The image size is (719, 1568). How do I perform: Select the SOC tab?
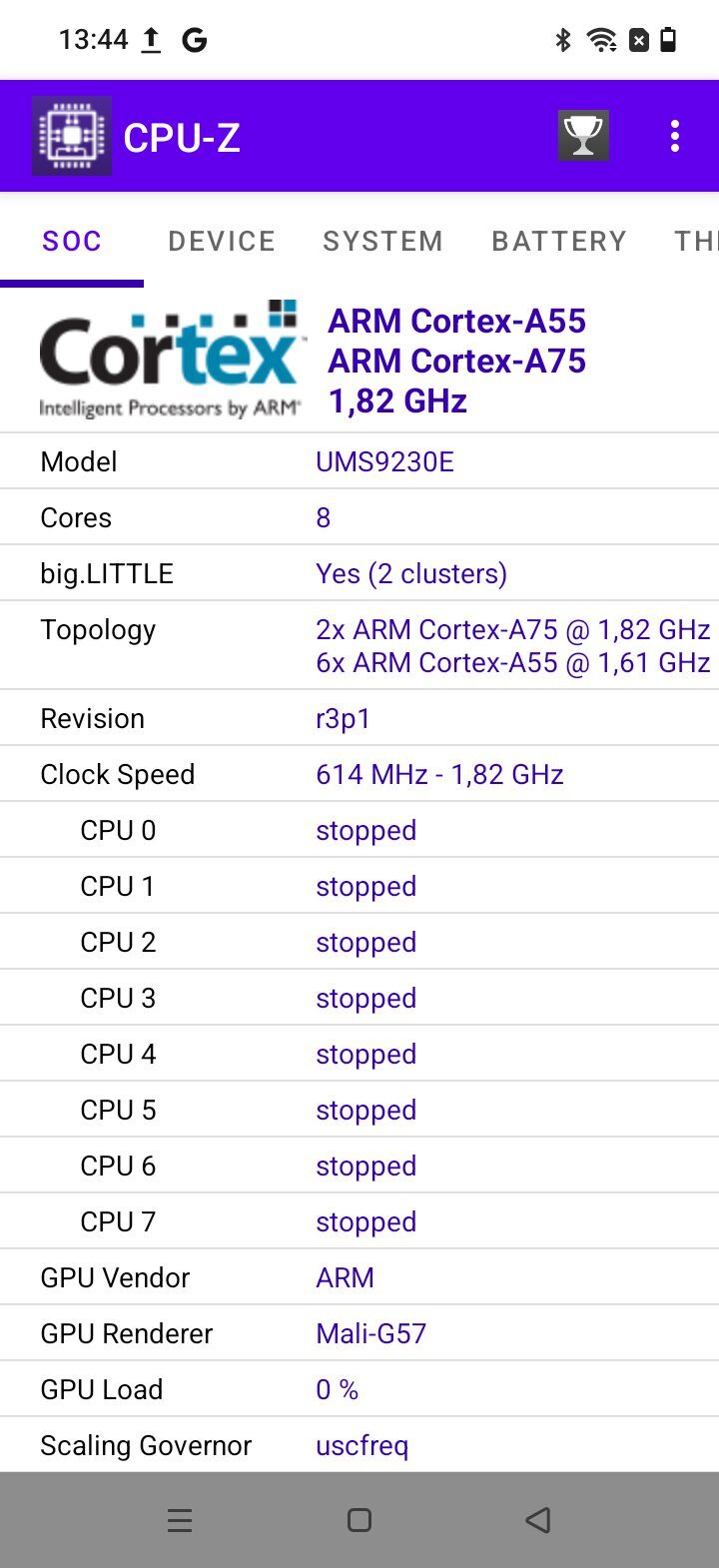click(x=72, y=241)
